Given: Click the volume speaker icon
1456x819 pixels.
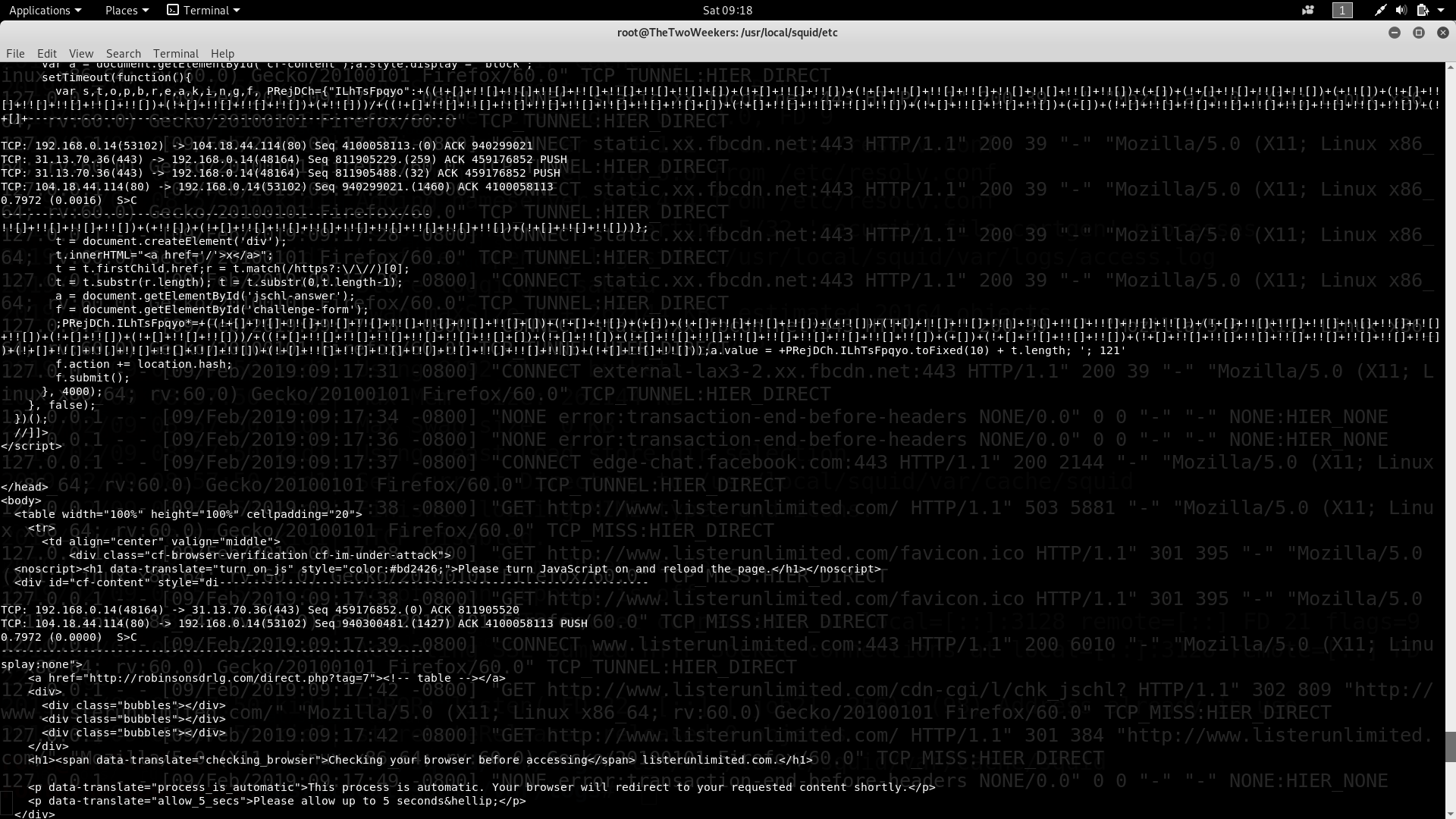Looking at the screenshot, I should [x=1401, y=10].
